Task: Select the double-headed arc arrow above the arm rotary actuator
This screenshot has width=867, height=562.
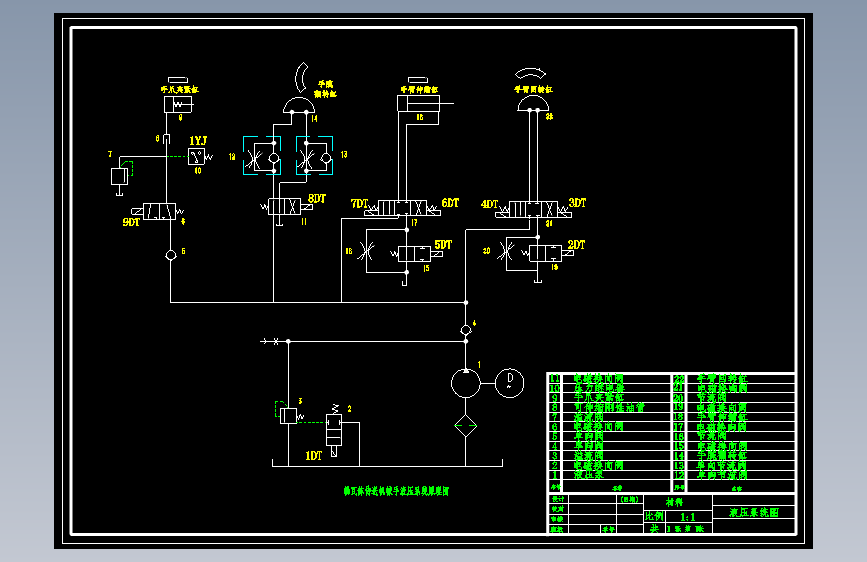Action: point(530,73)
